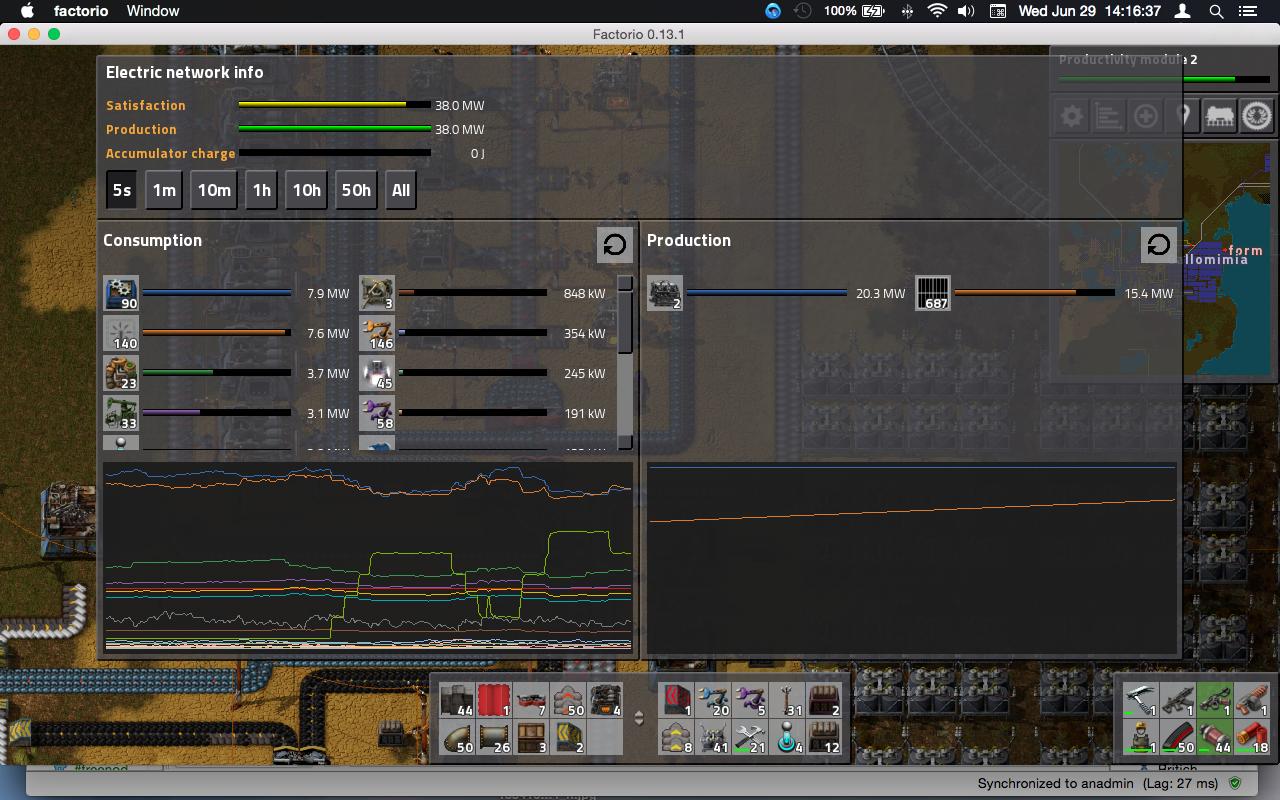Screen dimensions: 1280x800
Task: Click the steam engine producer icon with count 2
Action: coord(665,293)
